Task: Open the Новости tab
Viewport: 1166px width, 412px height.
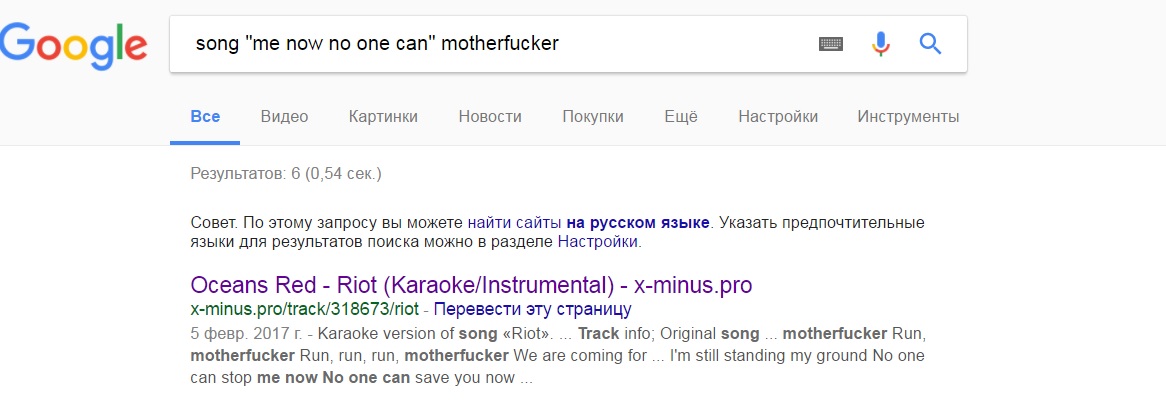Action: 490,117
